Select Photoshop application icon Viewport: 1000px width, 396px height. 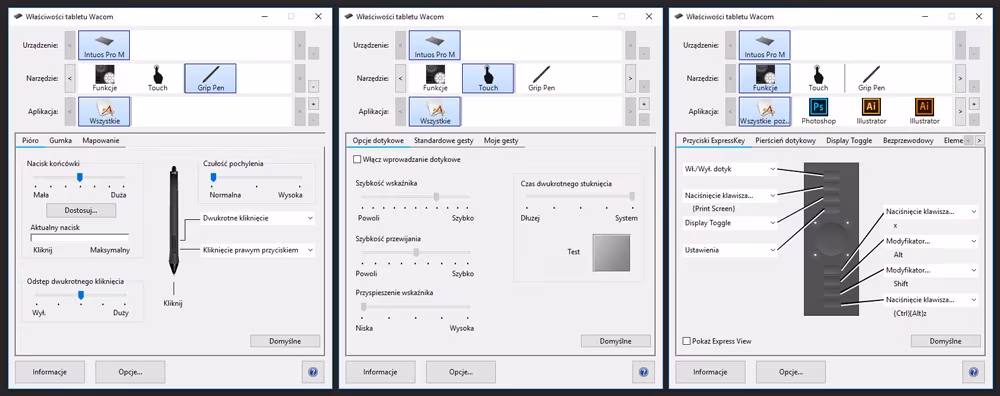(818, 111)
